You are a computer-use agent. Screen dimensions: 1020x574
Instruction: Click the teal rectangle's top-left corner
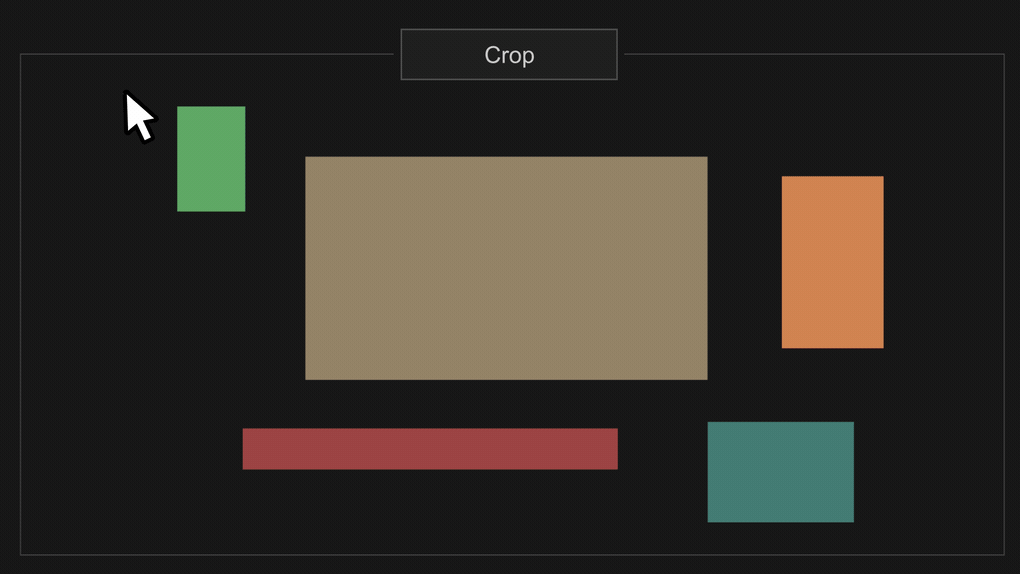[x=708, y=422]
